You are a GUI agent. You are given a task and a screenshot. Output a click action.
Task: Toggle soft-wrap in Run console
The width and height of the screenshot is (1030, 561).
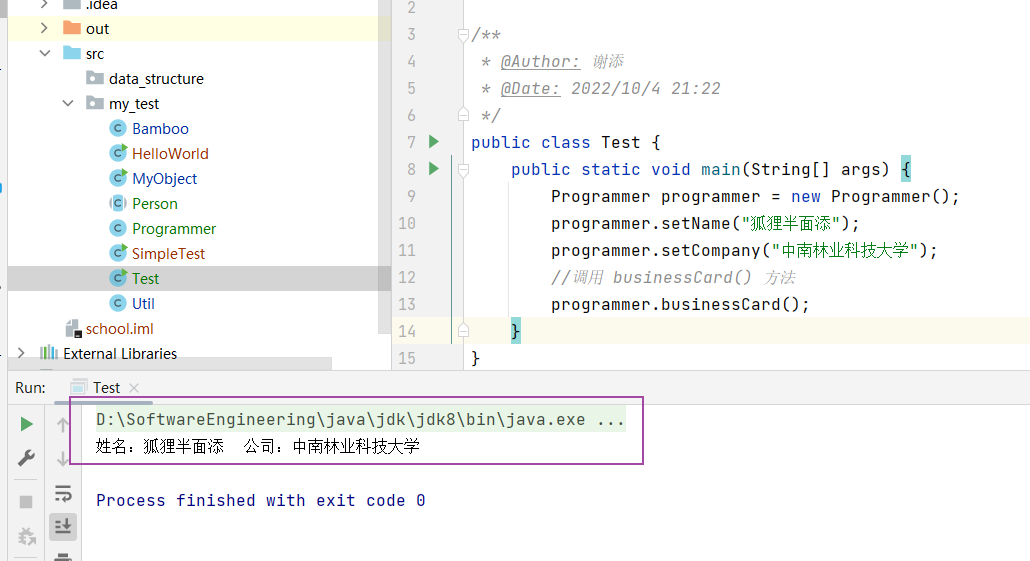coord(63,493)
